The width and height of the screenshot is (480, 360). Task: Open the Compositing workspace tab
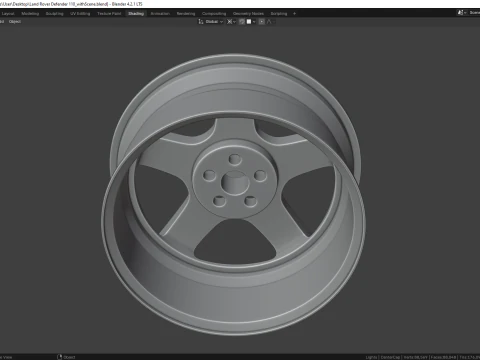tap(214, 14)
